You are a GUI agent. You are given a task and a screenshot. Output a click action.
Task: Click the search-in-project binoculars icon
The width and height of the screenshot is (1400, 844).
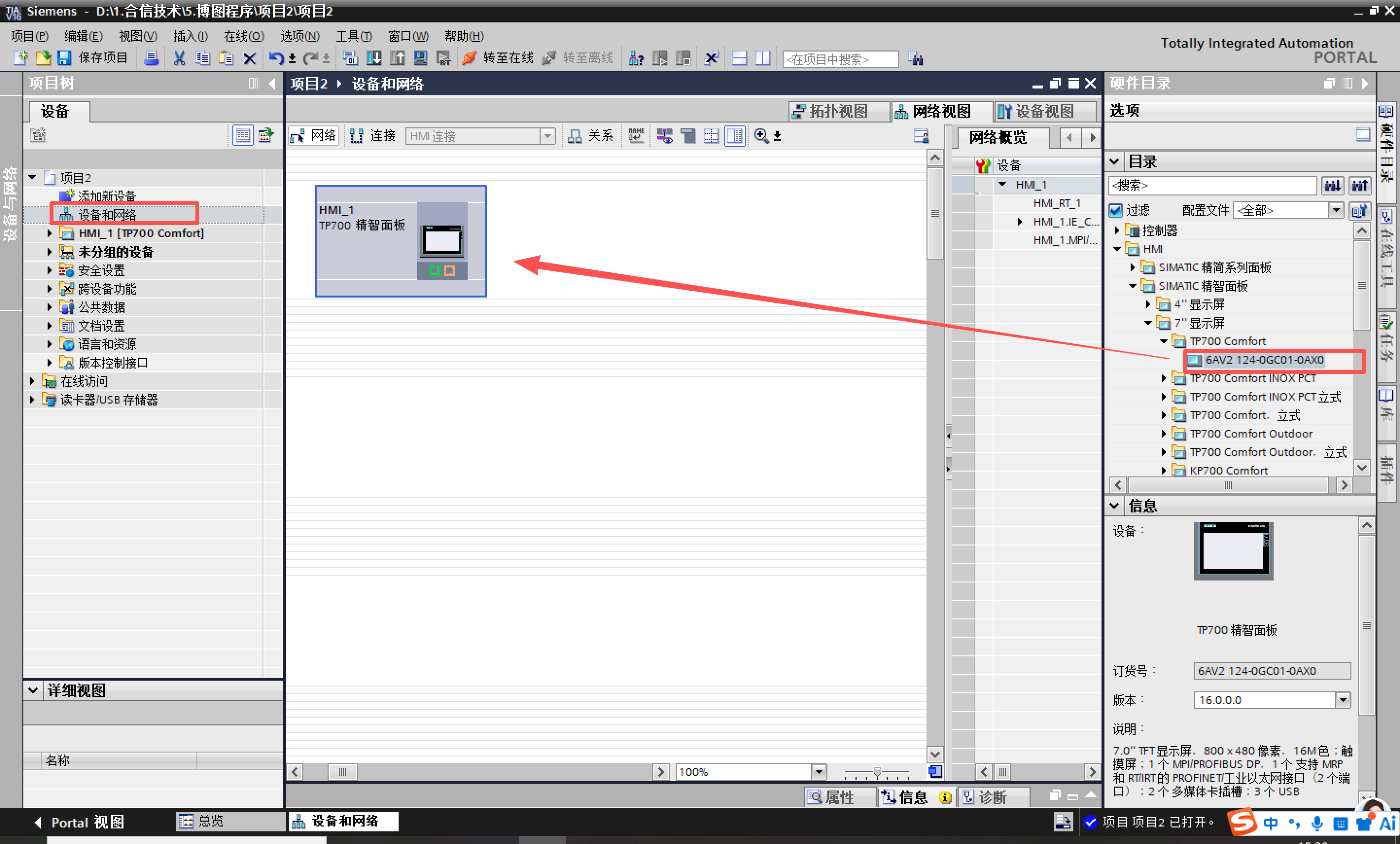click(915, 58)
